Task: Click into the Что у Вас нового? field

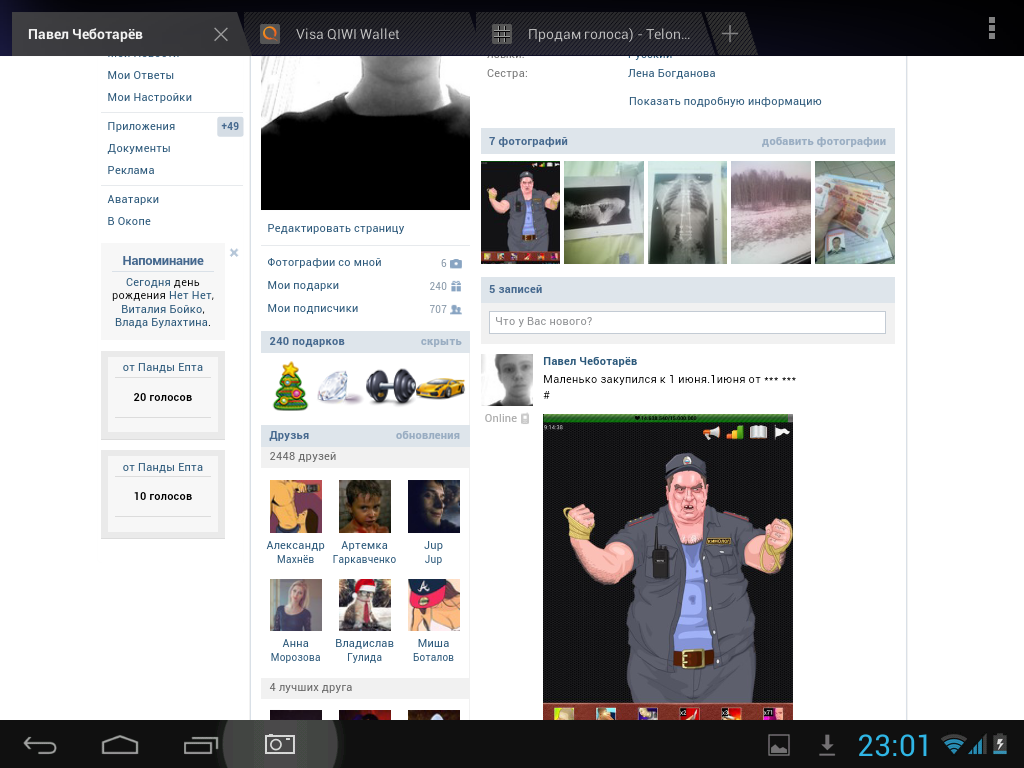Action: click(x=687, y=322)
